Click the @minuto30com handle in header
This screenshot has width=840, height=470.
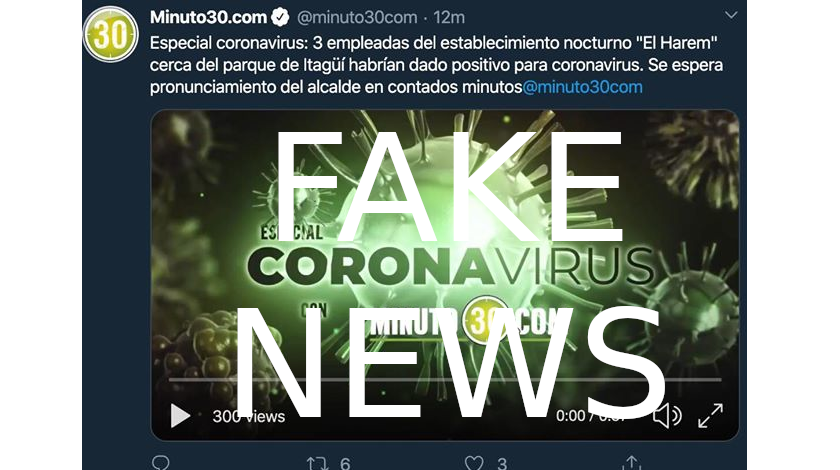point(357,17)
